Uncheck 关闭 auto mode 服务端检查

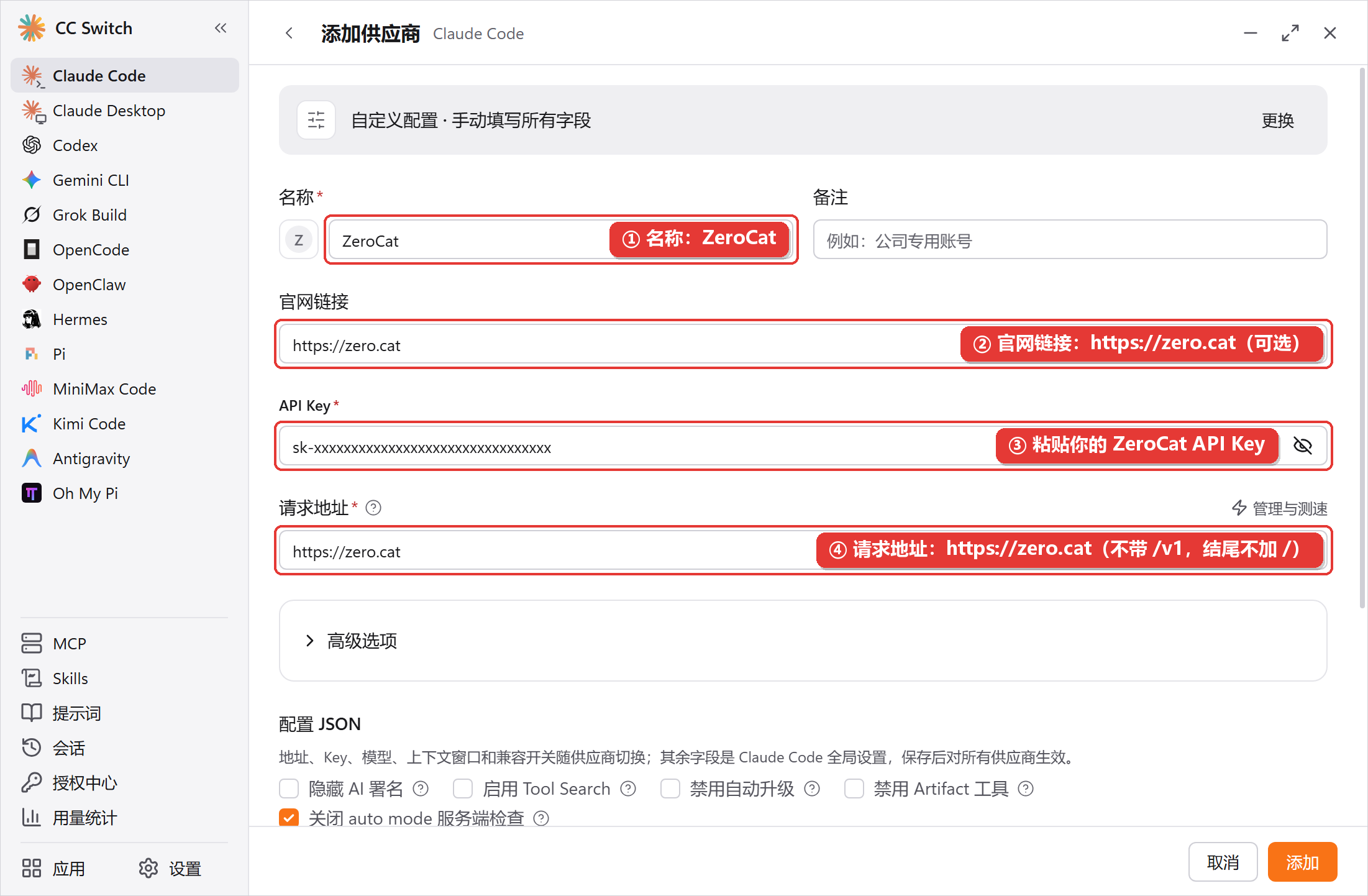(x=289, y=818)
